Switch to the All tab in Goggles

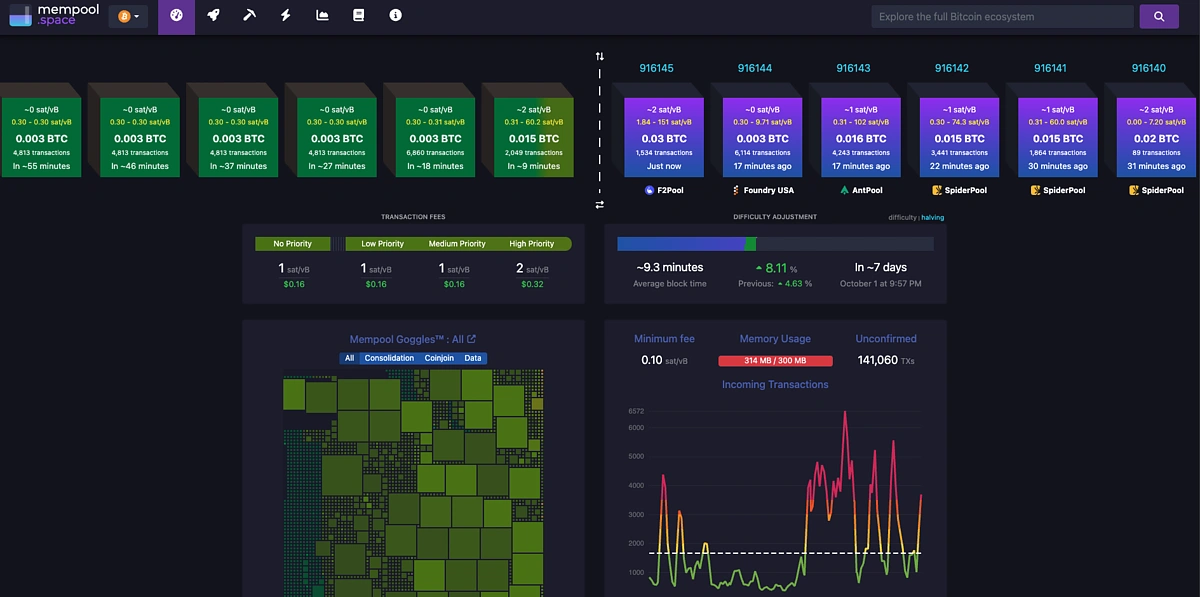[x=349, y=357]
